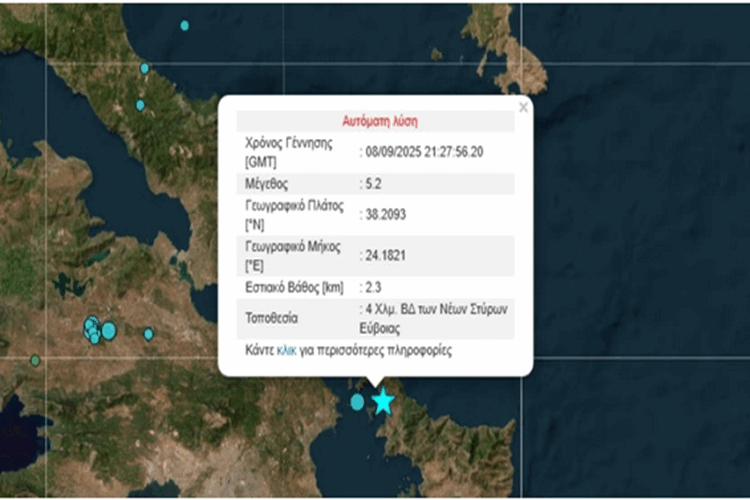Select the third cyan marker from the top

(x=140, y=105)
